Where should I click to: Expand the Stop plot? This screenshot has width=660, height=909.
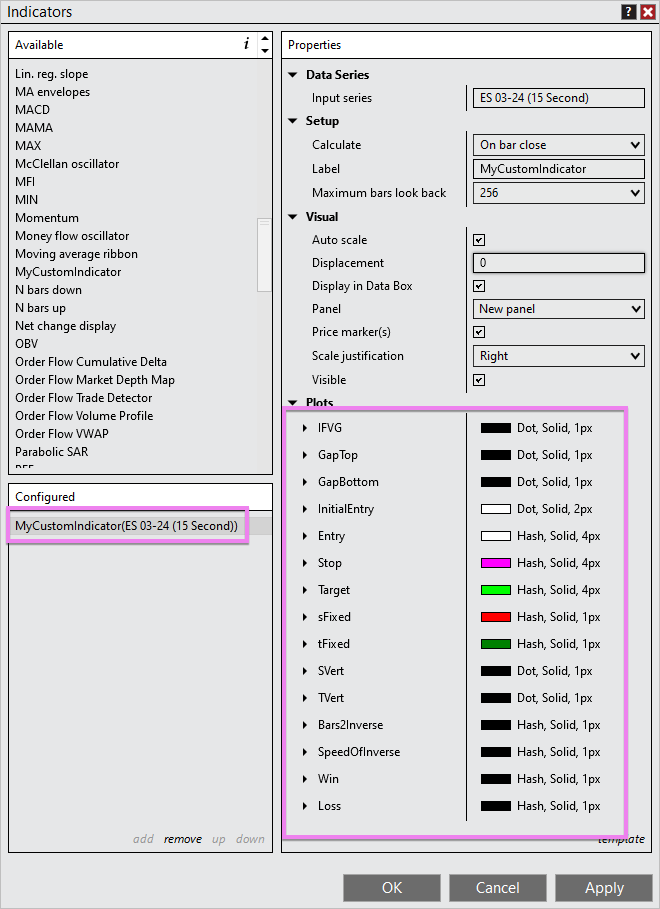(304, 563)
